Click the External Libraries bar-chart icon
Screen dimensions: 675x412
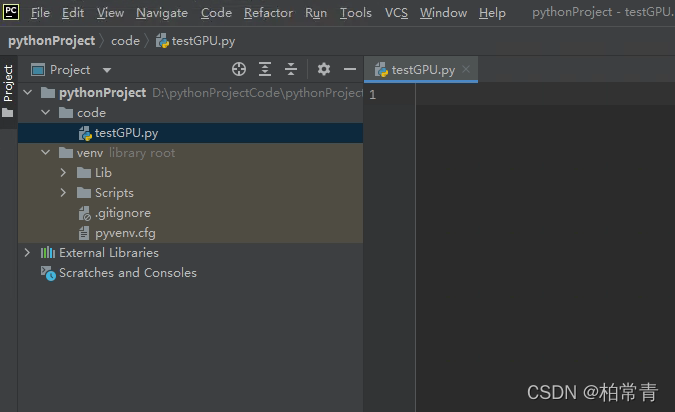48,253
